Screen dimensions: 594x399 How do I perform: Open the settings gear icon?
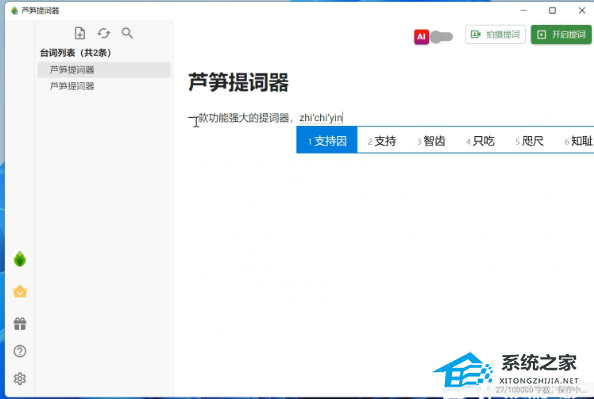click(x=20, y=379)
